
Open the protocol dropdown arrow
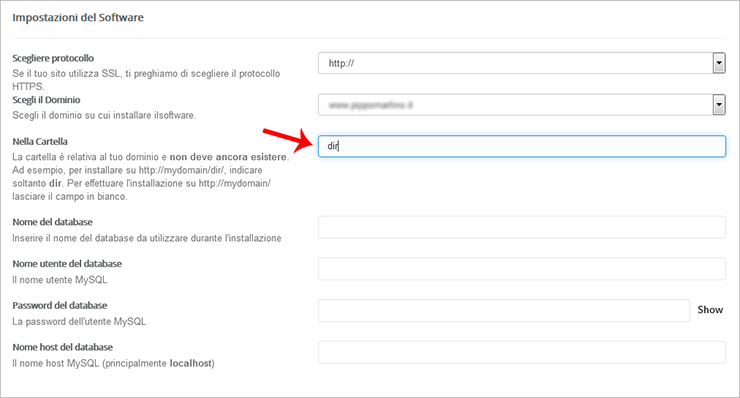coord(719,63)
